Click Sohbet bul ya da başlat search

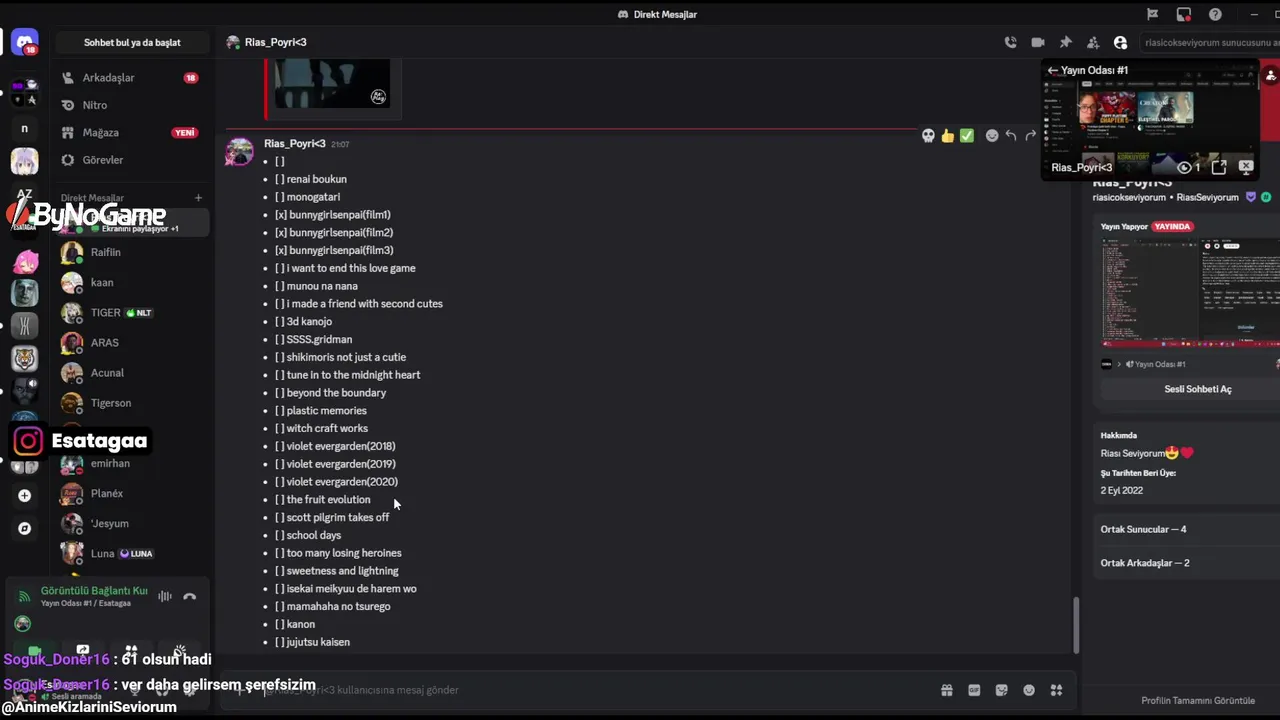coord(132,43)
